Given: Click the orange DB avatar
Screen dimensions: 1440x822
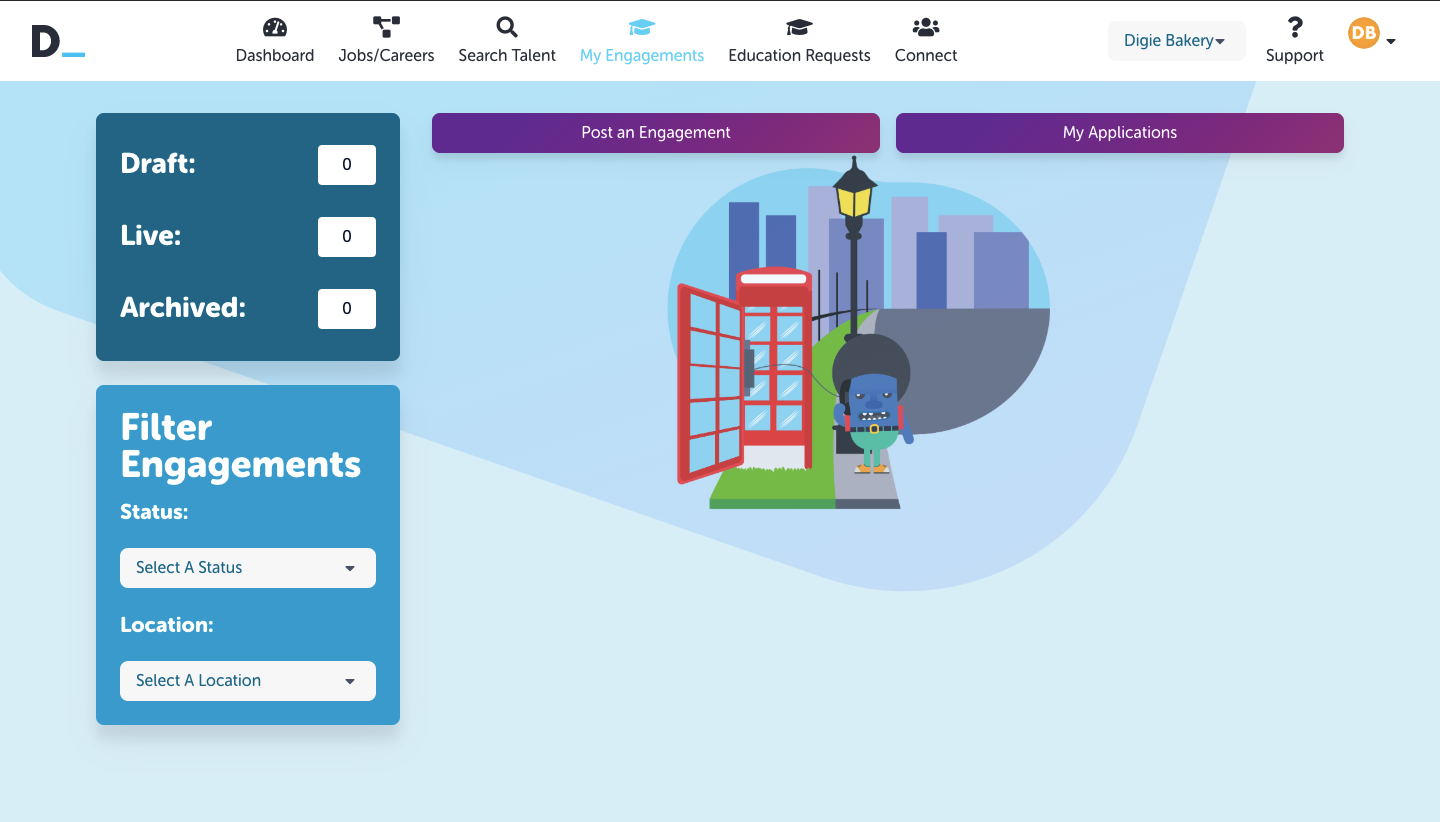Looking at the screenshot, I should pos(1363,33).
